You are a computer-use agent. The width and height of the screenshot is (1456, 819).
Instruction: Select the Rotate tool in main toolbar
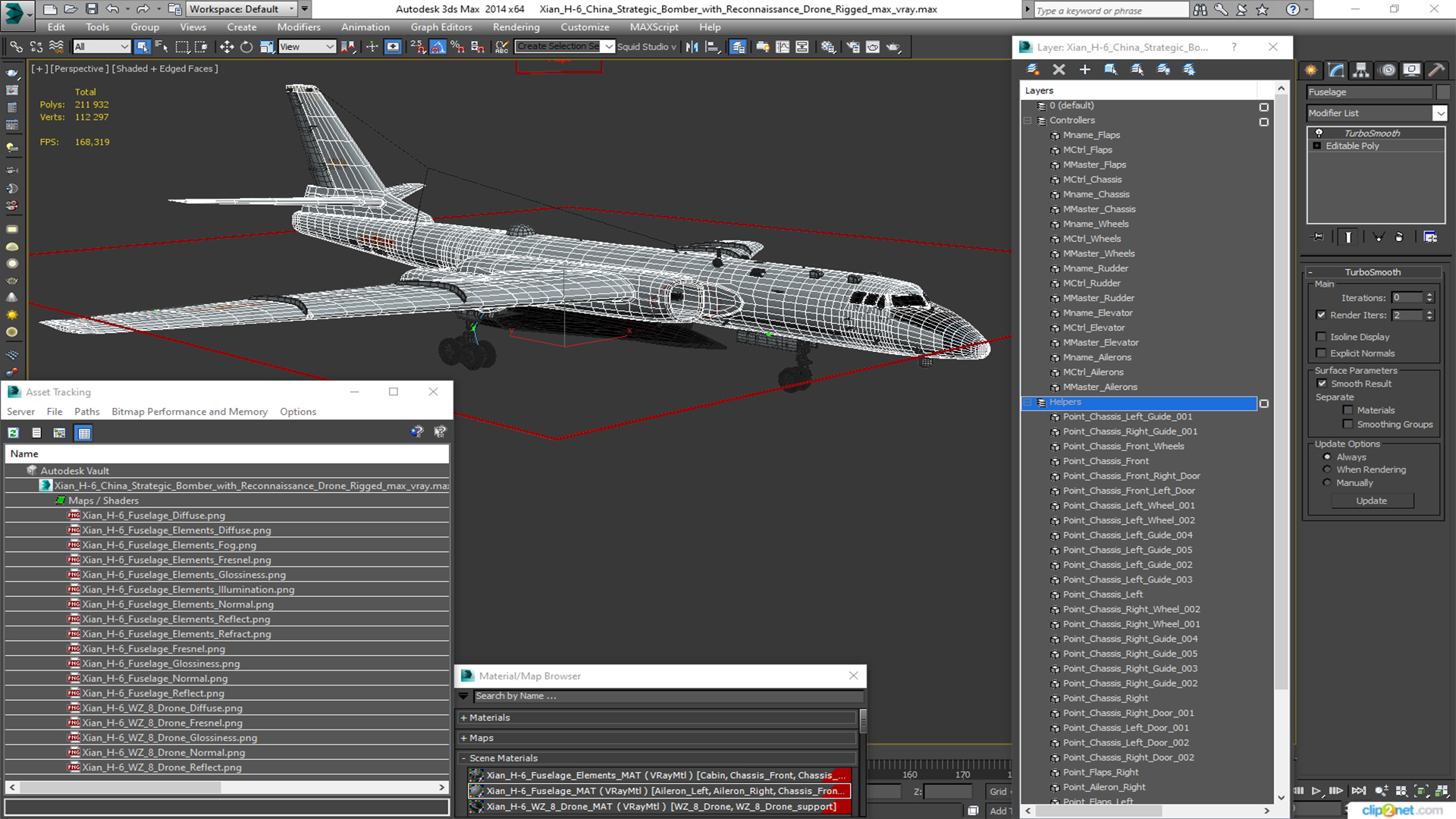point(246,47)
